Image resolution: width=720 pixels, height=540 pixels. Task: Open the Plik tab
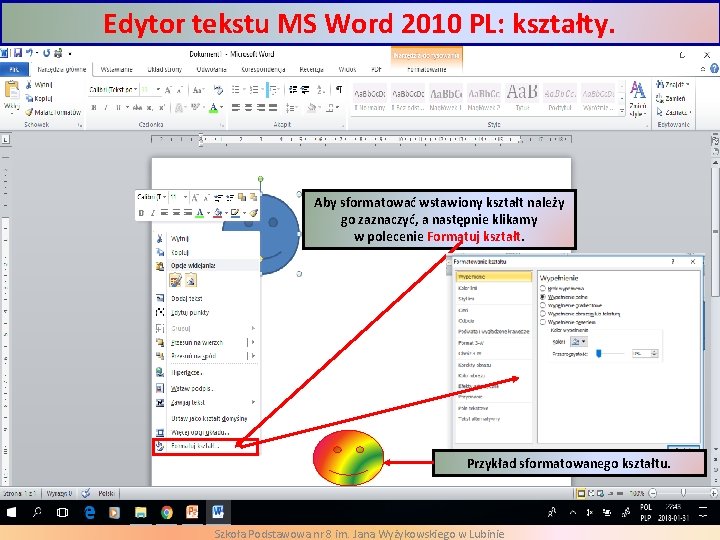click(14, 69)
